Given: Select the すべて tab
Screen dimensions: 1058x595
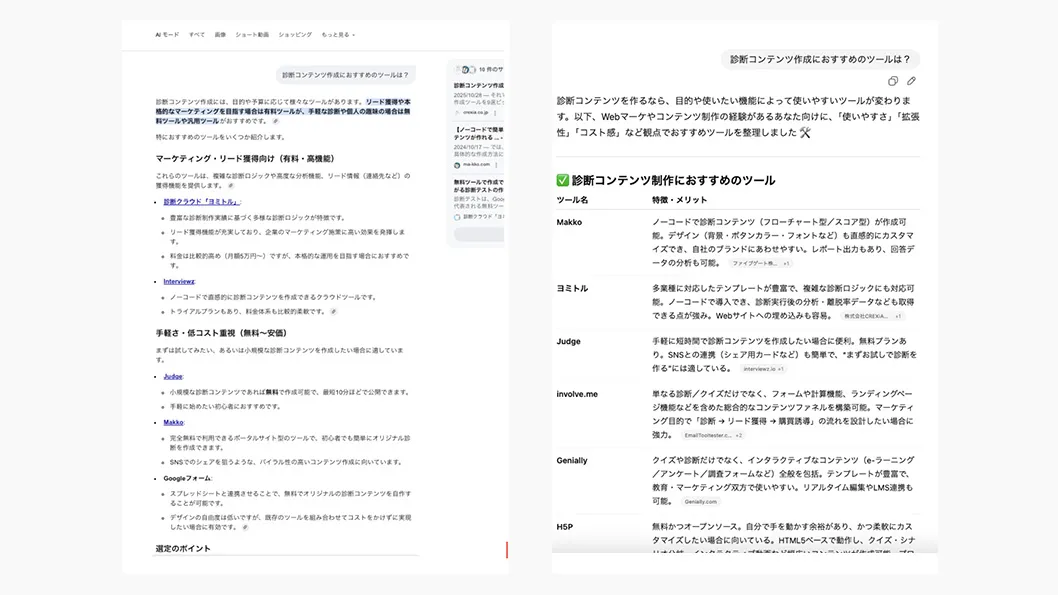Looking at the screenshot, I should click(197, 34).
